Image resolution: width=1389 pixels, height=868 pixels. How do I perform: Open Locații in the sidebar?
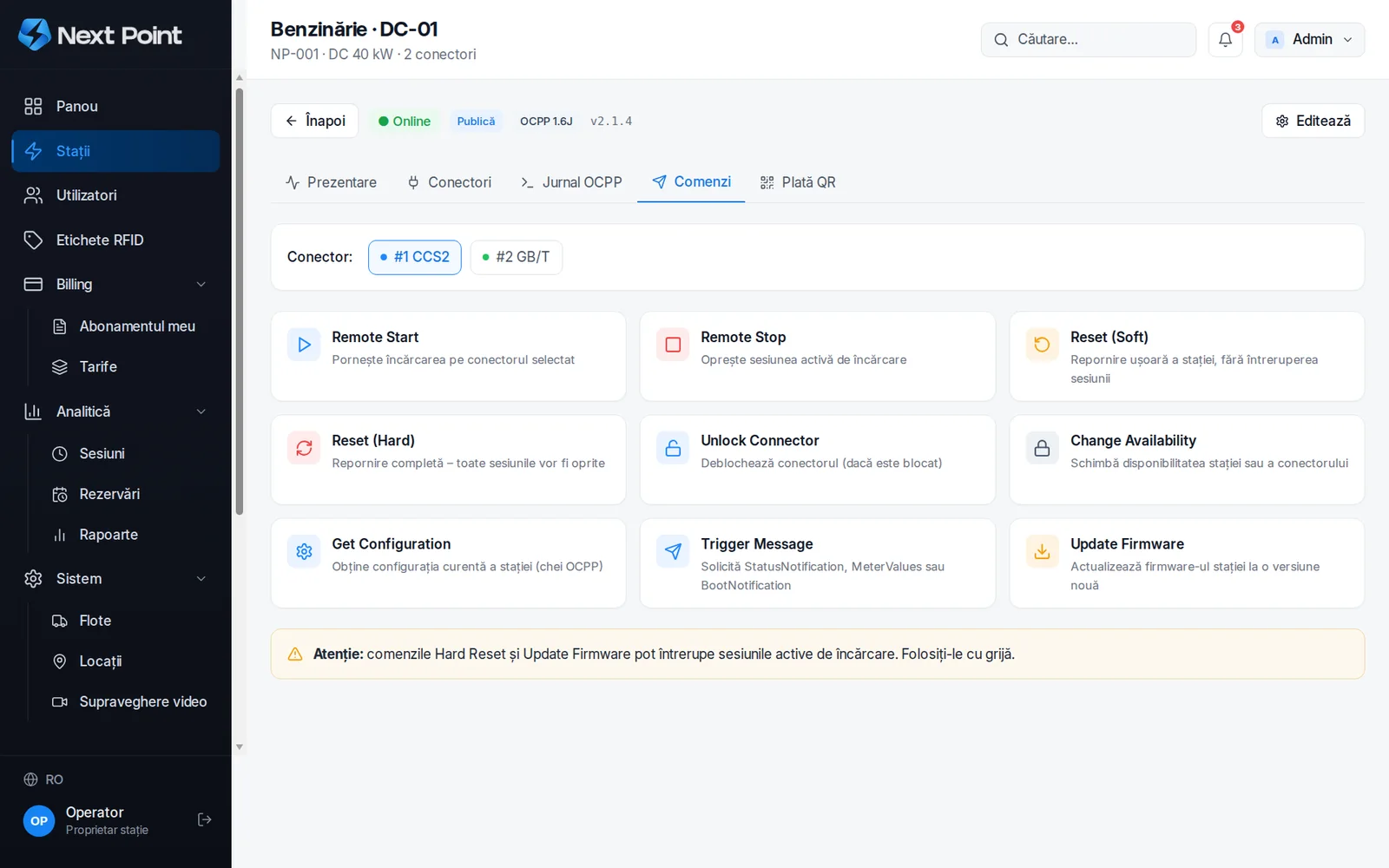128,661
